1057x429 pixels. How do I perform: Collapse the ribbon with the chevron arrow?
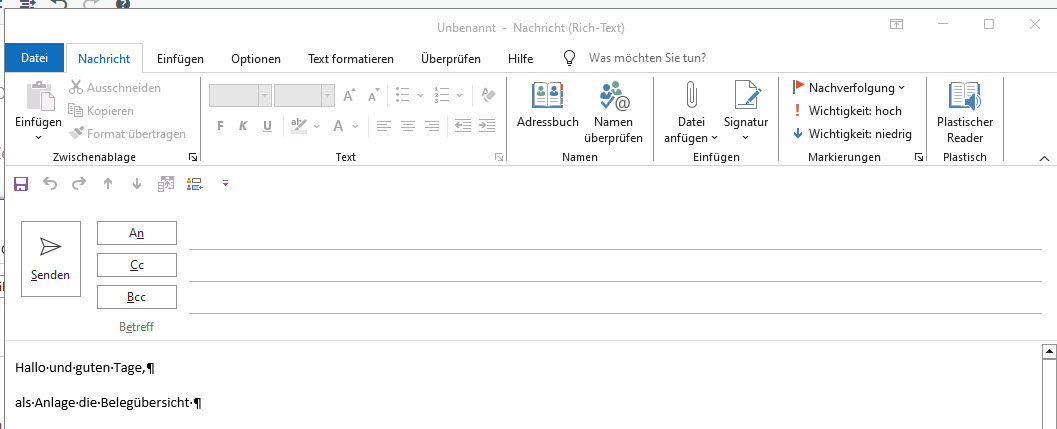pos(1045,159)
